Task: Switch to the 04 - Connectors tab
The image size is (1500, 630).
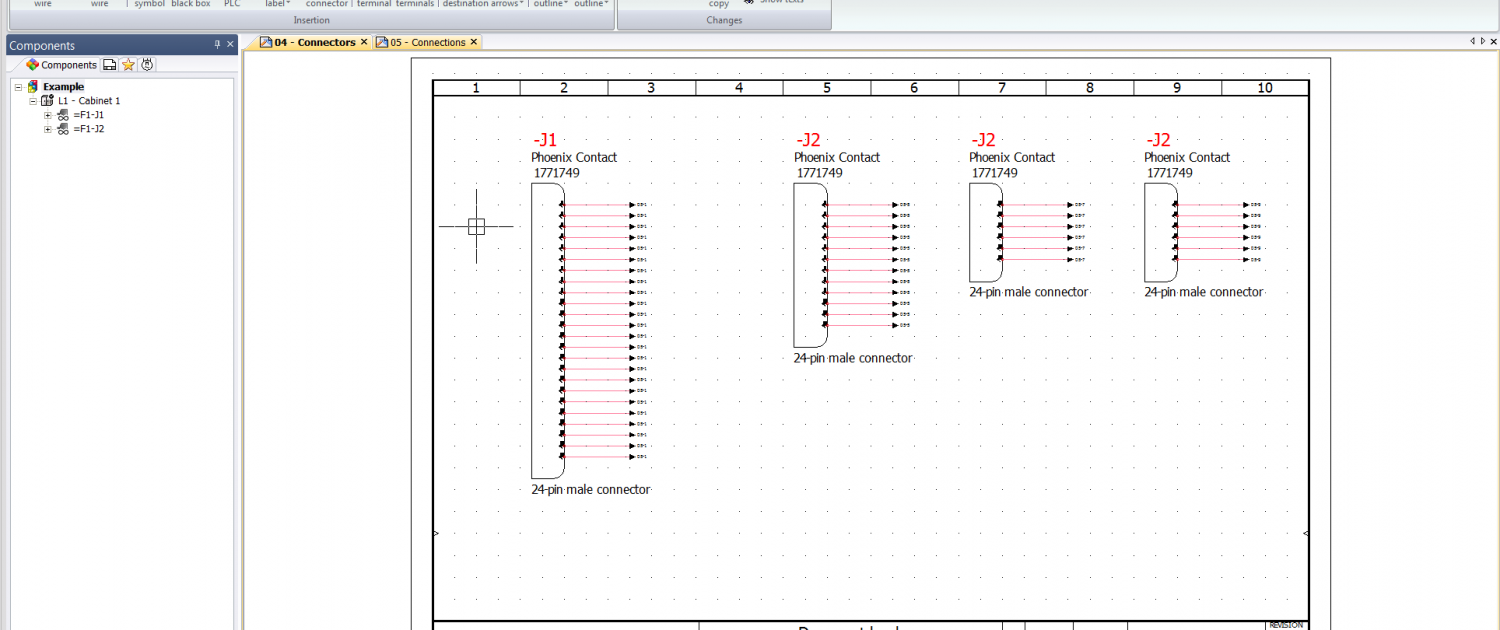Action: [x=315, y=42]
